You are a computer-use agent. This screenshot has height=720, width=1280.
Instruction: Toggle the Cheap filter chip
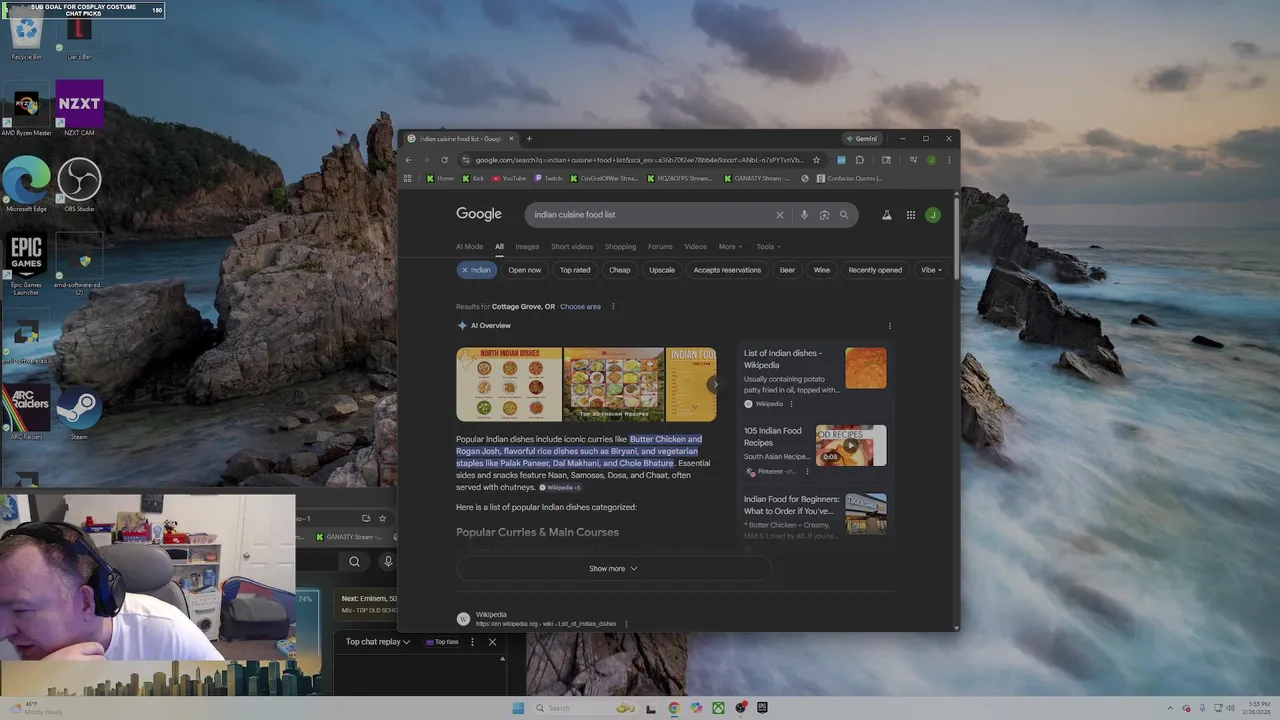click(620, 270)
